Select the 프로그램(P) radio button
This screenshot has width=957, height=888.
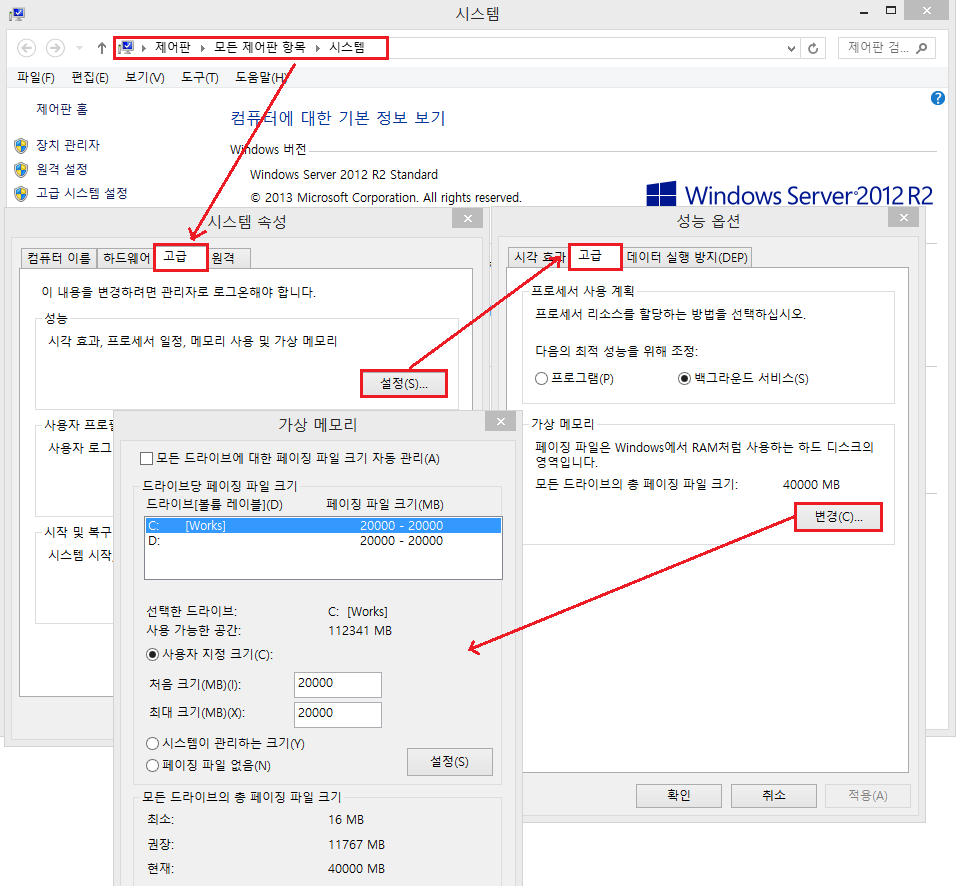[x=574, y=378]
